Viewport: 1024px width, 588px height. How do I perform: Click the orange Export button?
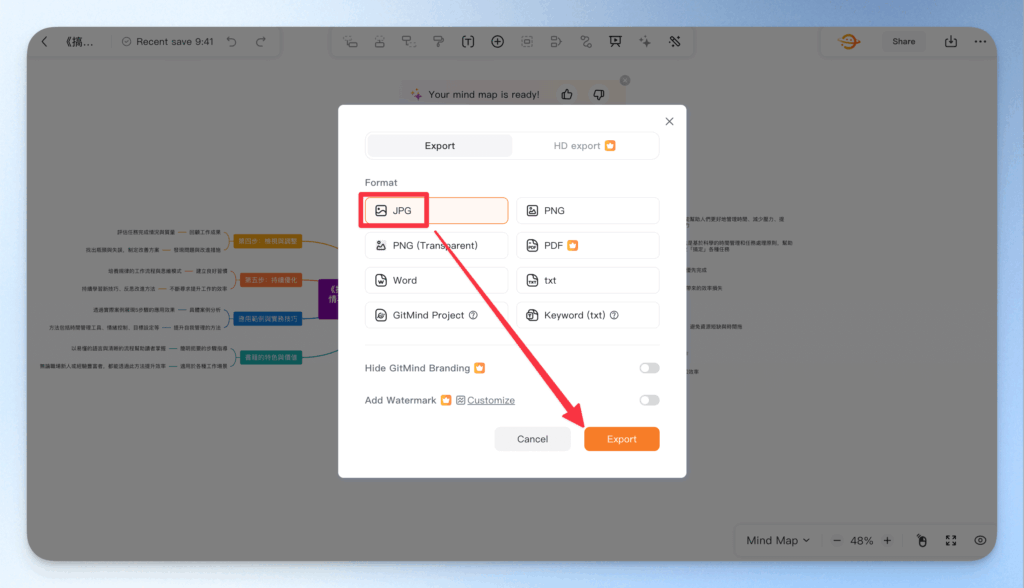(x=622, y=438)
